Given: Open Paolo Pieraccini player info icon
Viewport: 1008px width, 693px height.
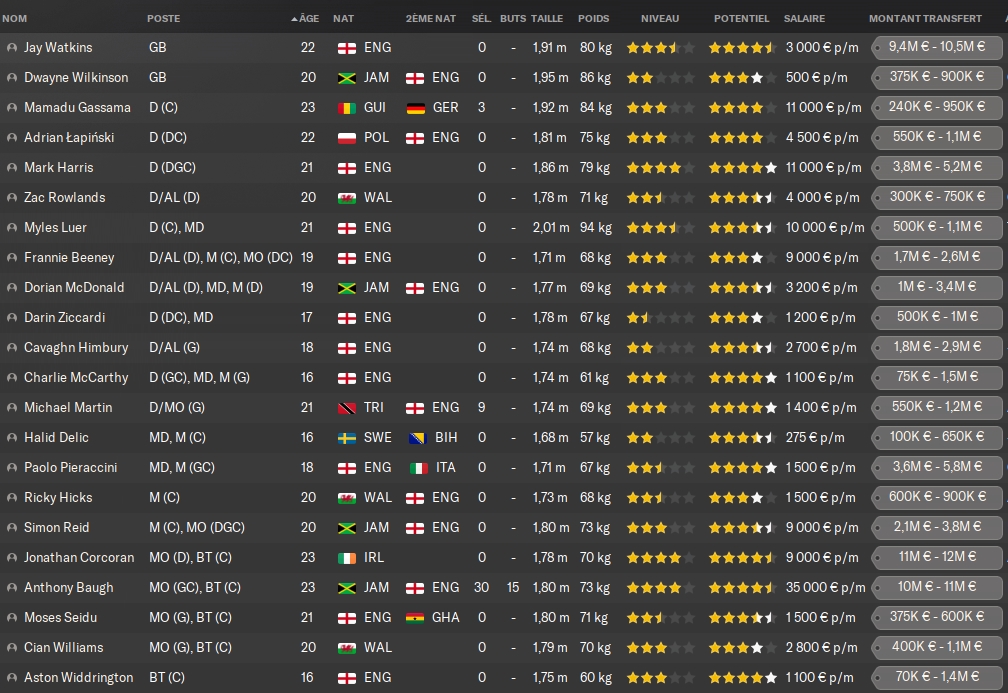Looking at the screenshot, I should pos(12,467).
